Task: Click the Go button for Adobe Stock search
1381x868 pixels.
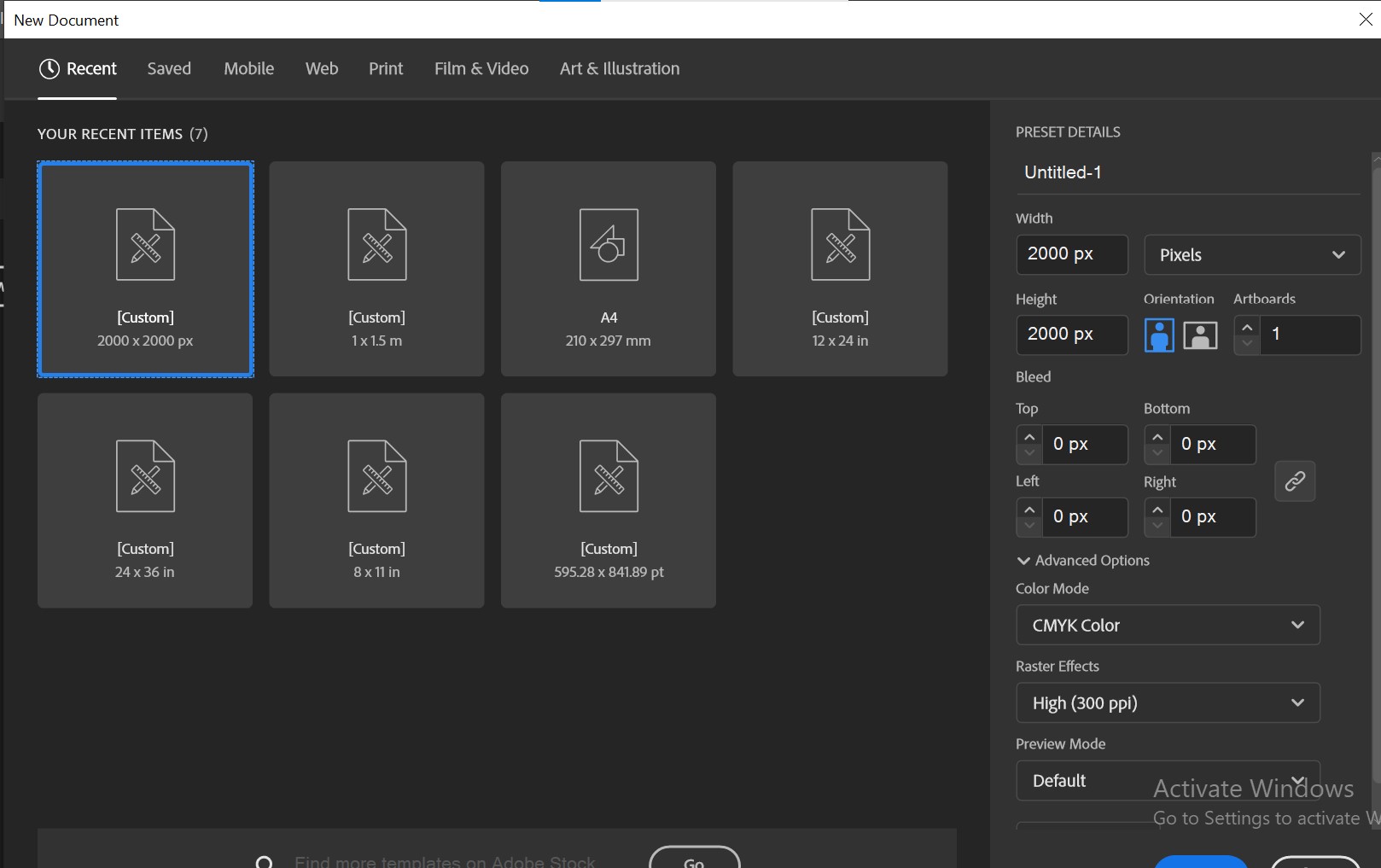Action: (694, 859)
